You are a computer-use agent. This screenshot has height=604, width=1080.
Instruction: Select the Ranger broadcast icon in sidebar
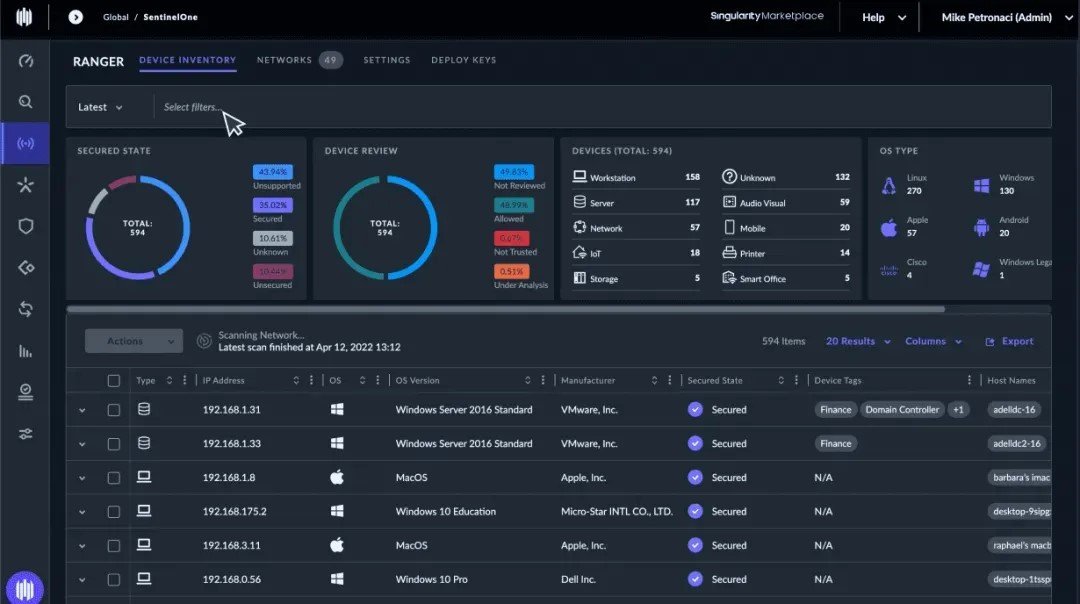25,143
